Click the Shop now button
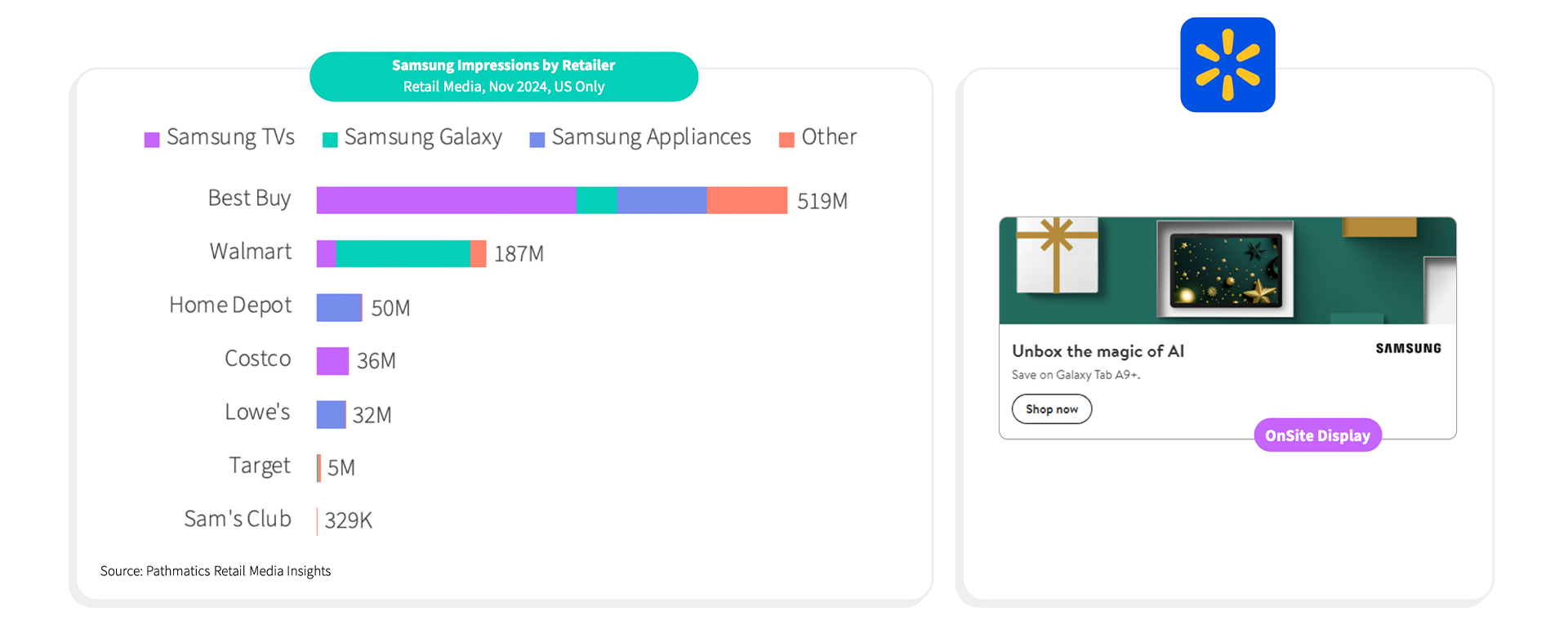1568x634 pixels. [1052, 409]
